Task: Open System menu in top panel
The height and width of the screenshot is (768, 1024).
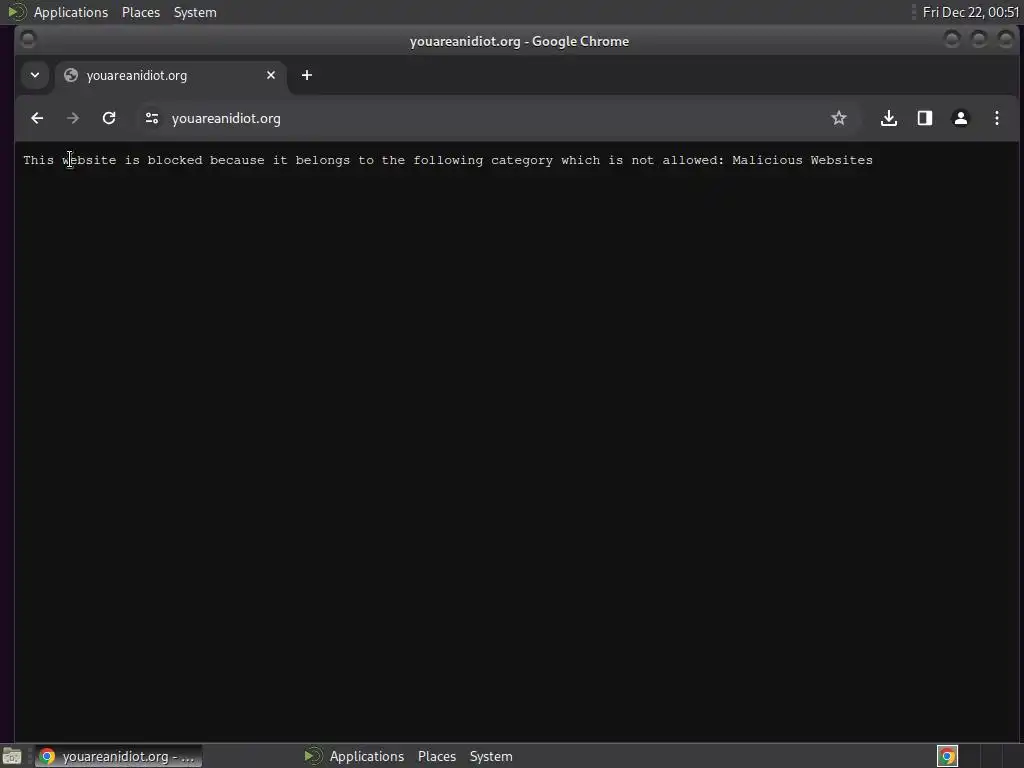Action: [195, 12]
